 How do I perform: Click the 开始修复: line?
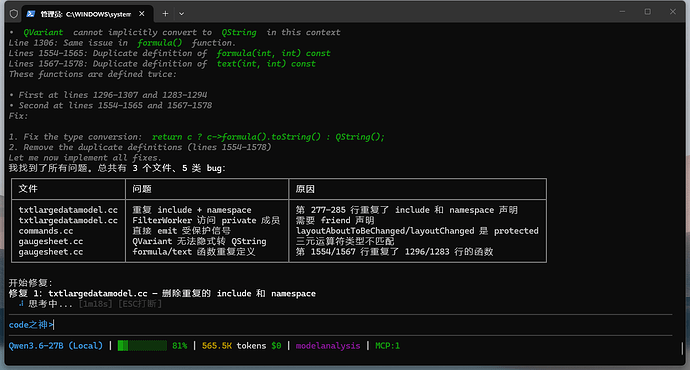[x=31, y=283]
